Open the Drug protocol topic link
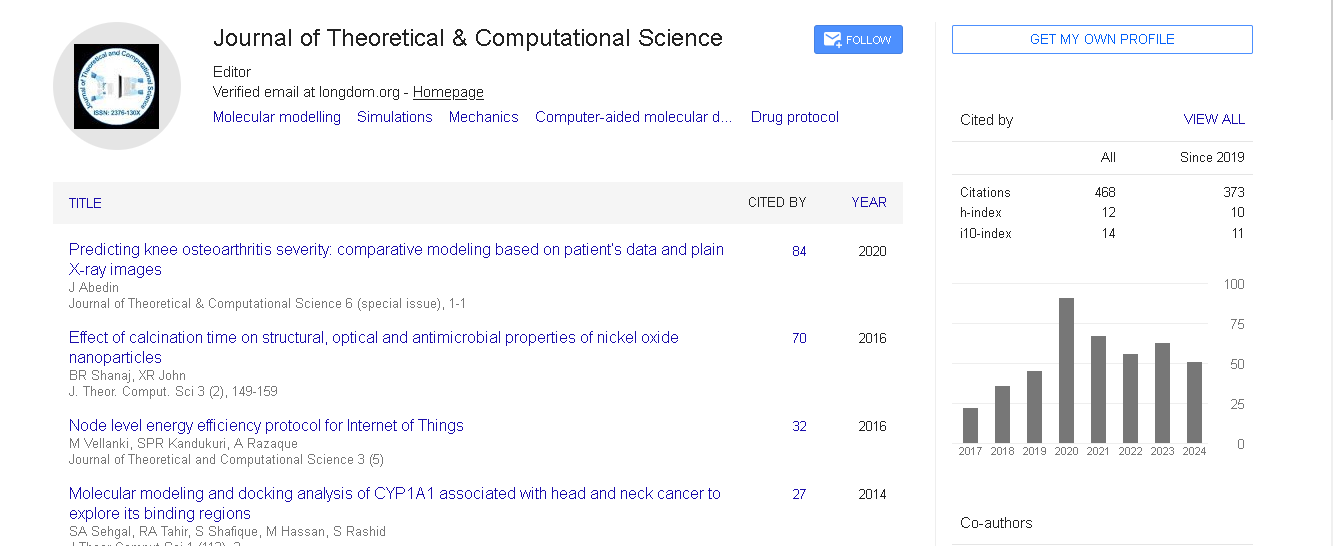The image size is (1333, 546). point(795,117)
